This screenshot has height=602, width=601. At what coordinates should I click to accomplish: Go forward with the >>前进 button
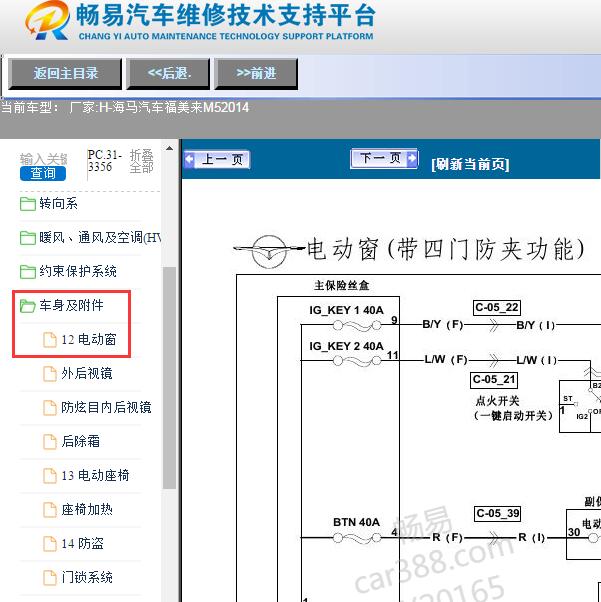pyautogui.click(x=256, y=73)
